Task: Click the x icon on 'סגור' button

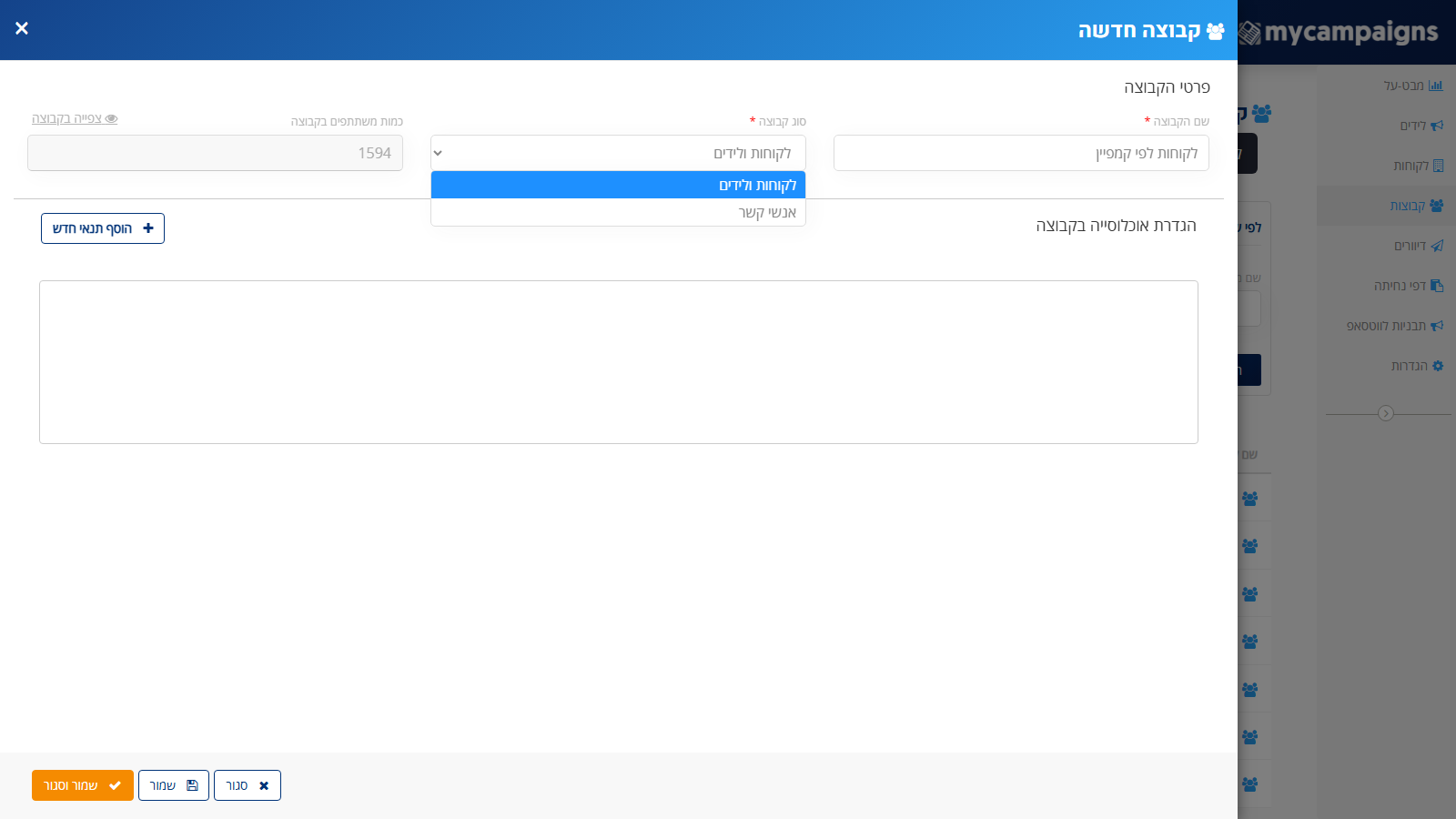Action: click(x=264, y=785)
